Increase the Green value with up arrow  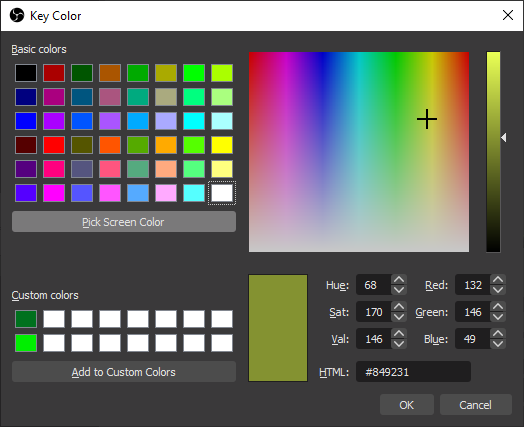498,307
